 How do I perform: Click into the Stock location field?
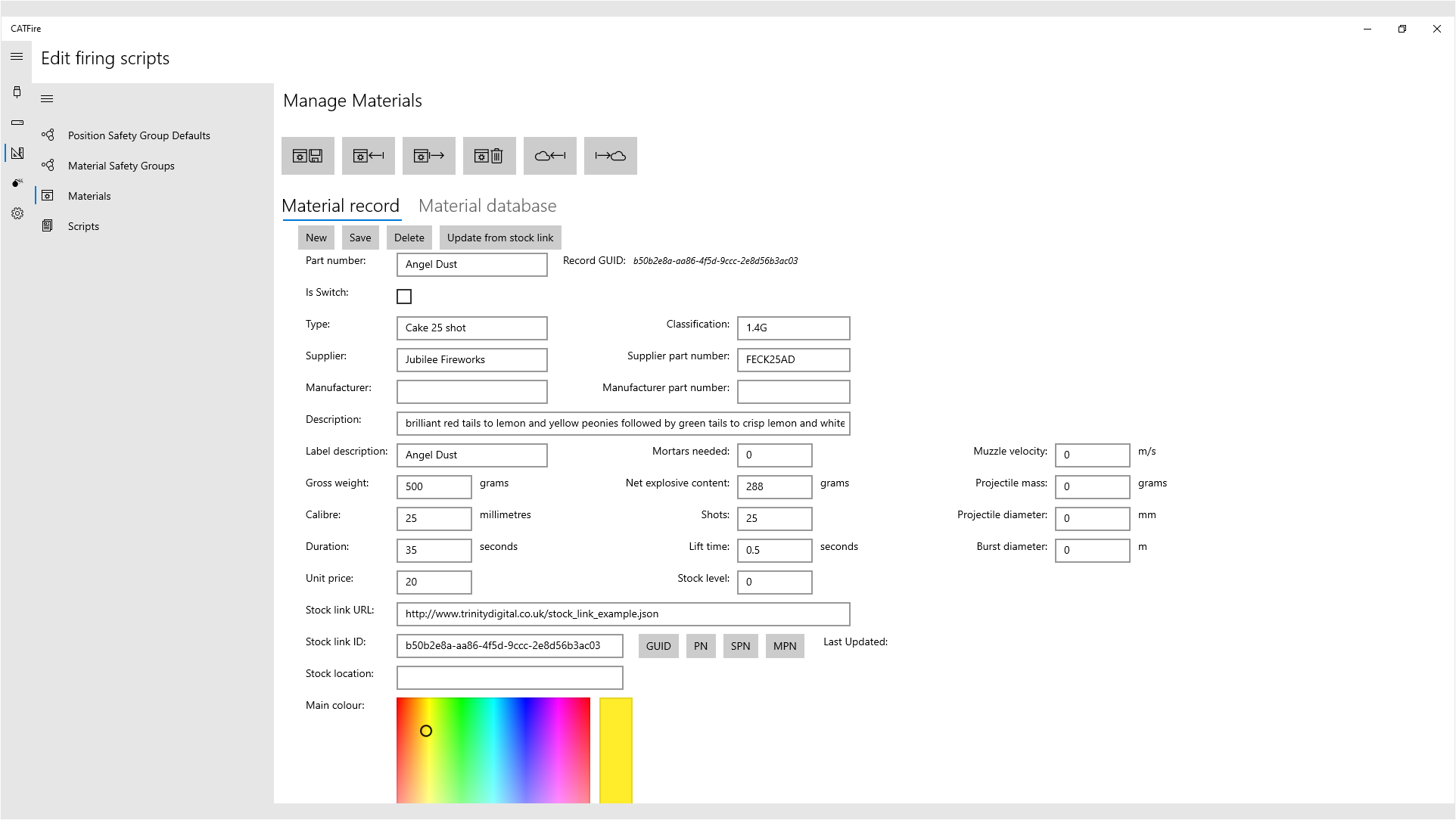(509, 678)
